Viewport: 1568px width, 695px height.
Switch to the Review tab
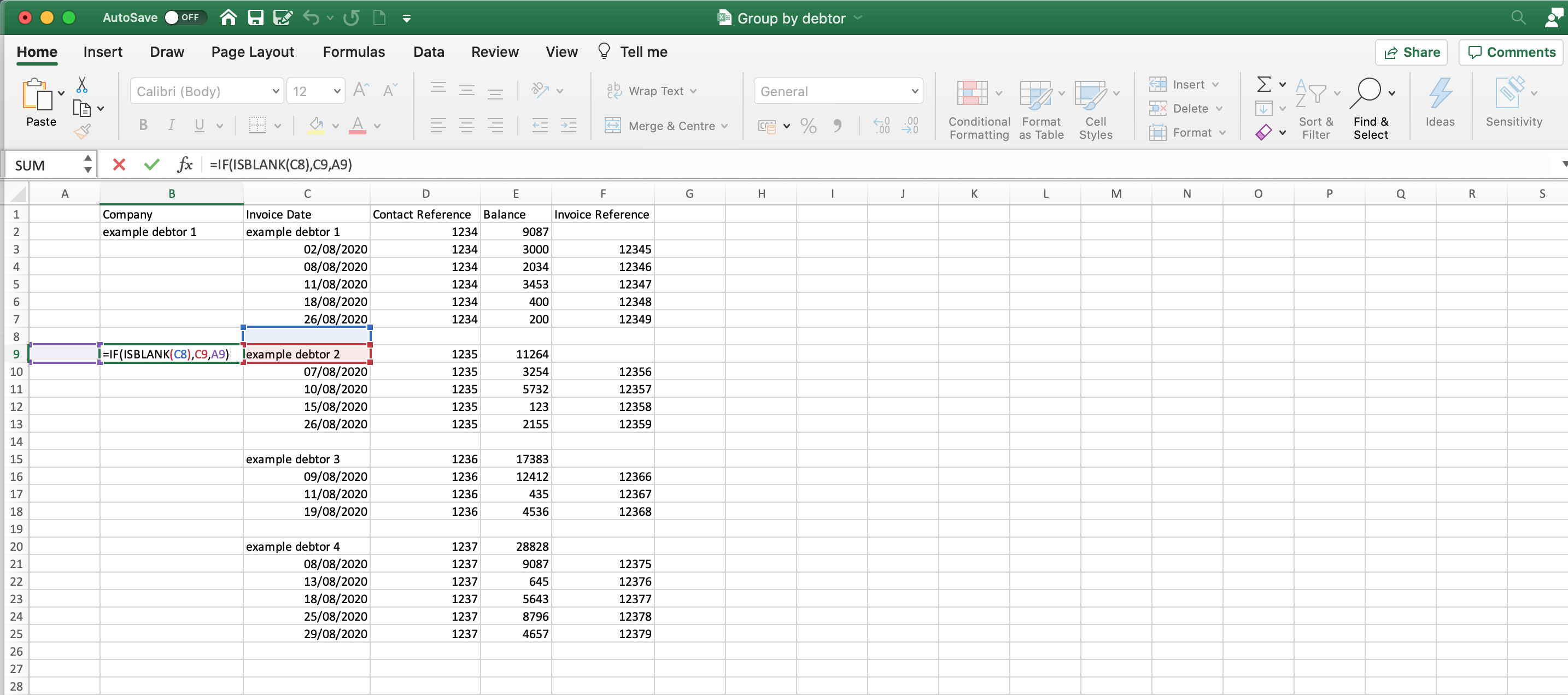pos(495,52)
